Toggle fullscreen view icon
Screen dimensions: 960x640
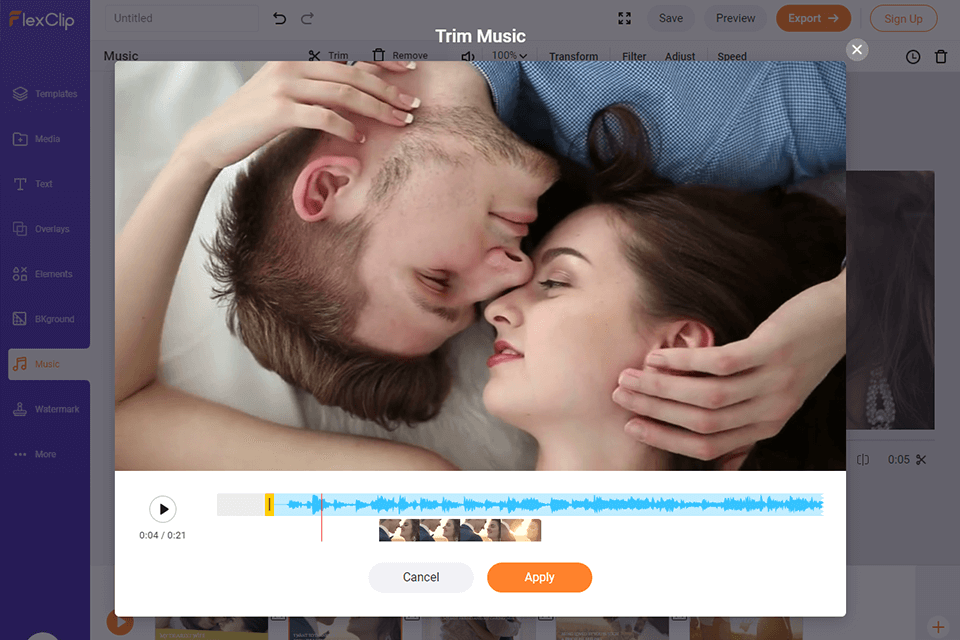coord(624,18)
